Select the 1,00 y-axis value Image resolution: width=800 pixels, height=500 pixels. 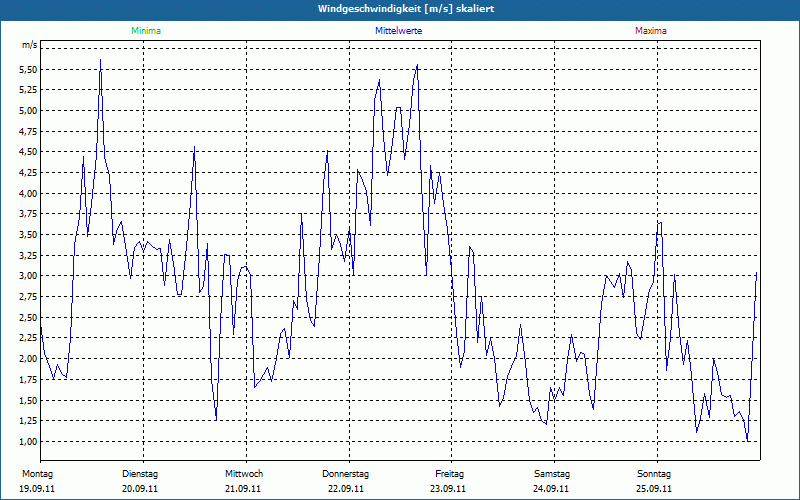pyautogui.click(x=28, y=442)
